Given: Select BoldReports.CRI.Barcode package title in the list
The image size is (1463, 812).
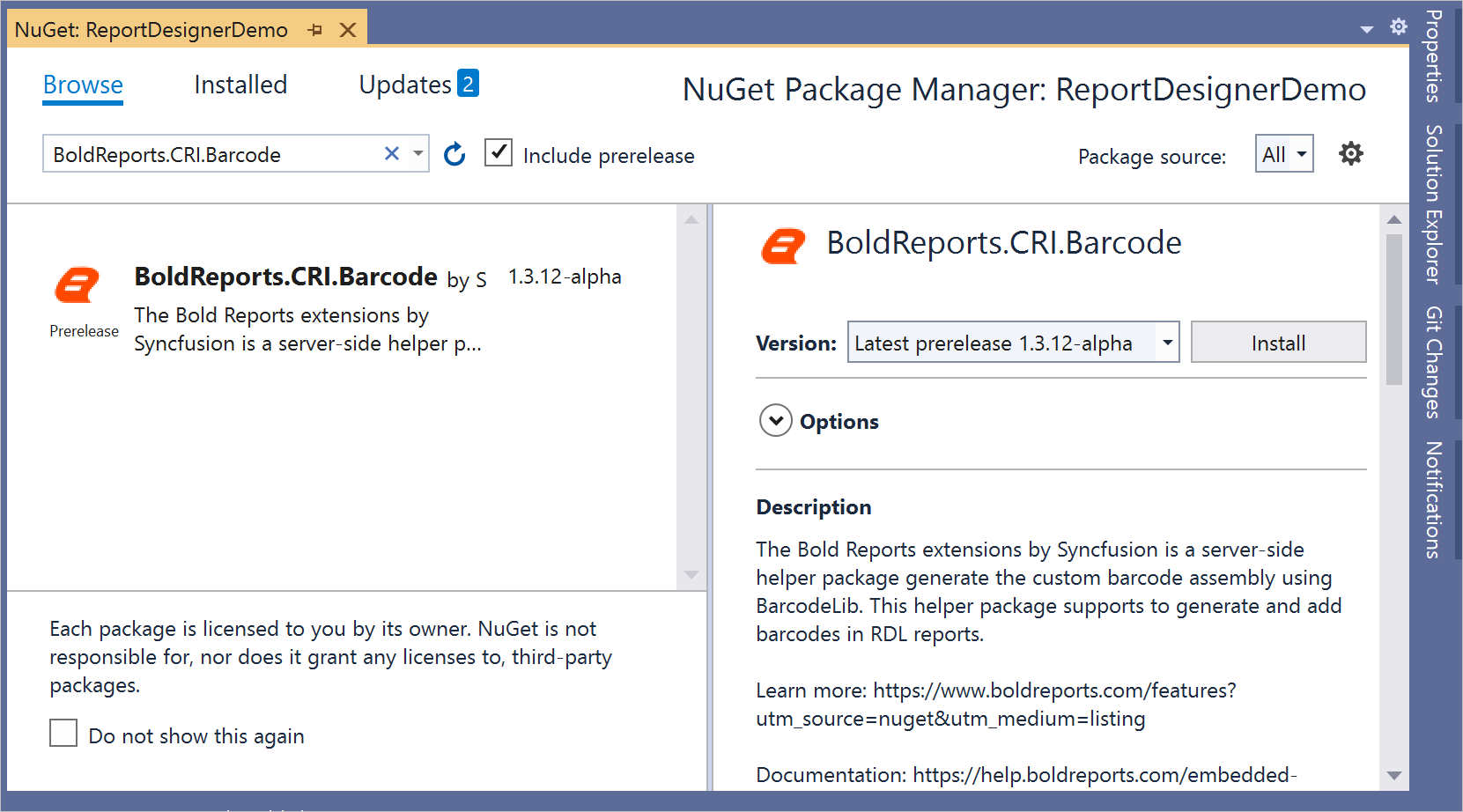Looking at the screenshot, I should pyautogui.click(x=285, y=277).
